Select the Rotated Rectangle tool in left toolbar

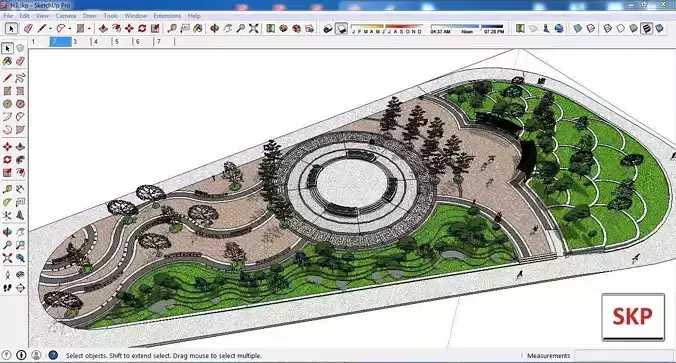(x=20, y=91)
